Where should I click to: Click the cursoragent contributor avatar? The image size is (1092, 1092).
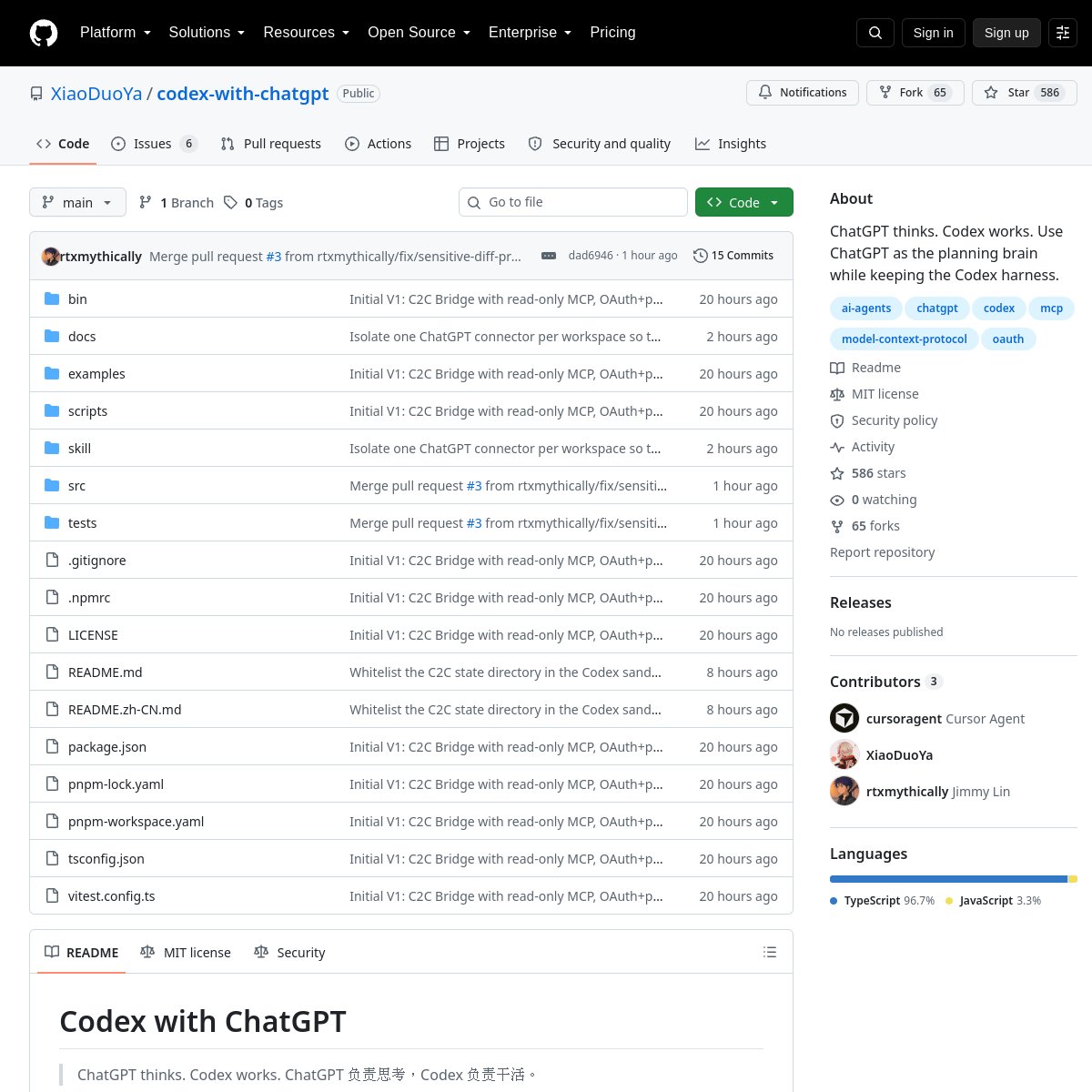[x=844, y=718]
